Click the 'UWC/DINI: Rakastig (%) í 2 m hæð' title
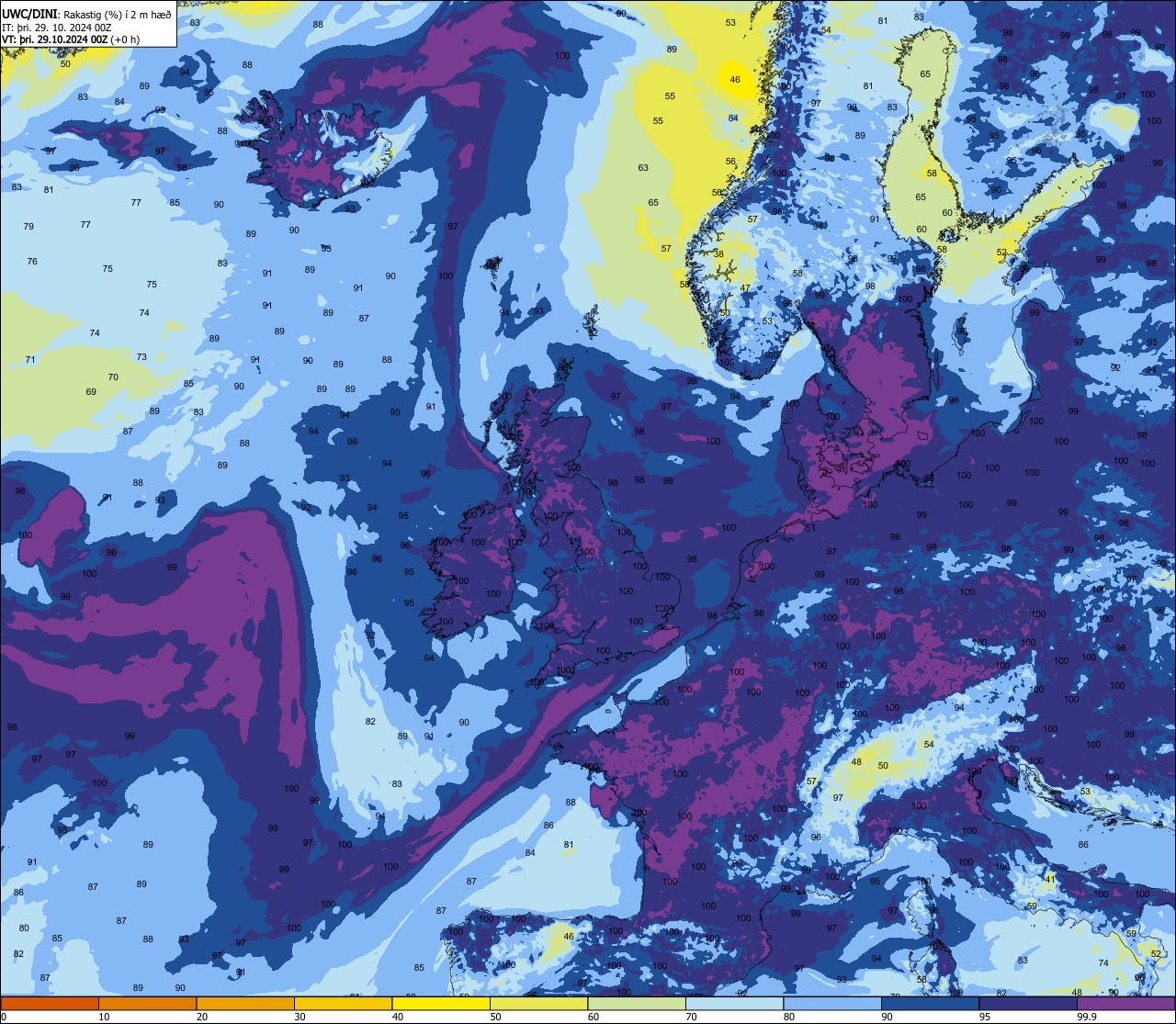The image size is (1176, 1024). [x=86, y=14]
